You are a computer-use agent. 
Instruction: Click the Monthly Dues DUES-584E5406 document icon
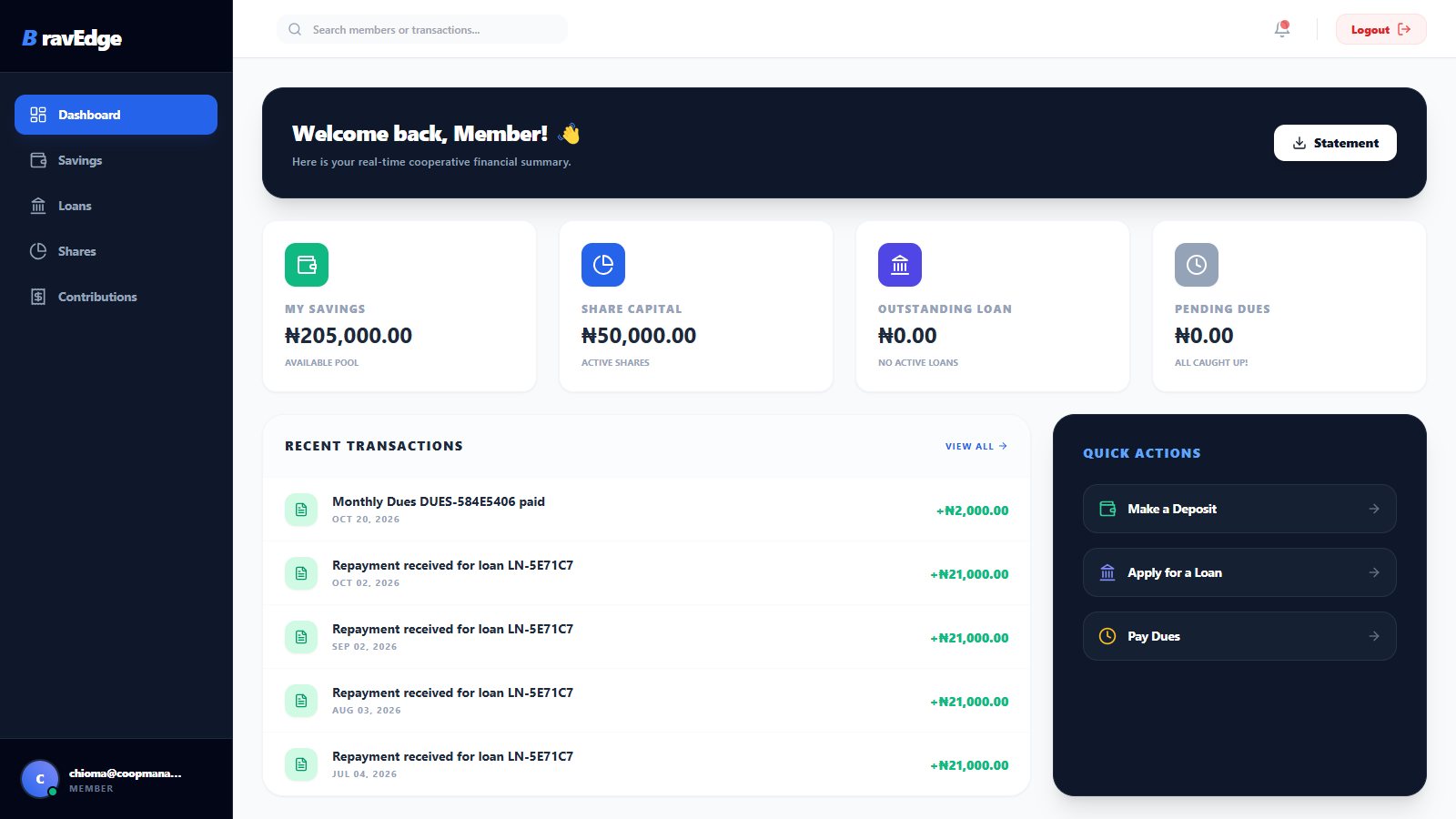click(x=301, y=510)
